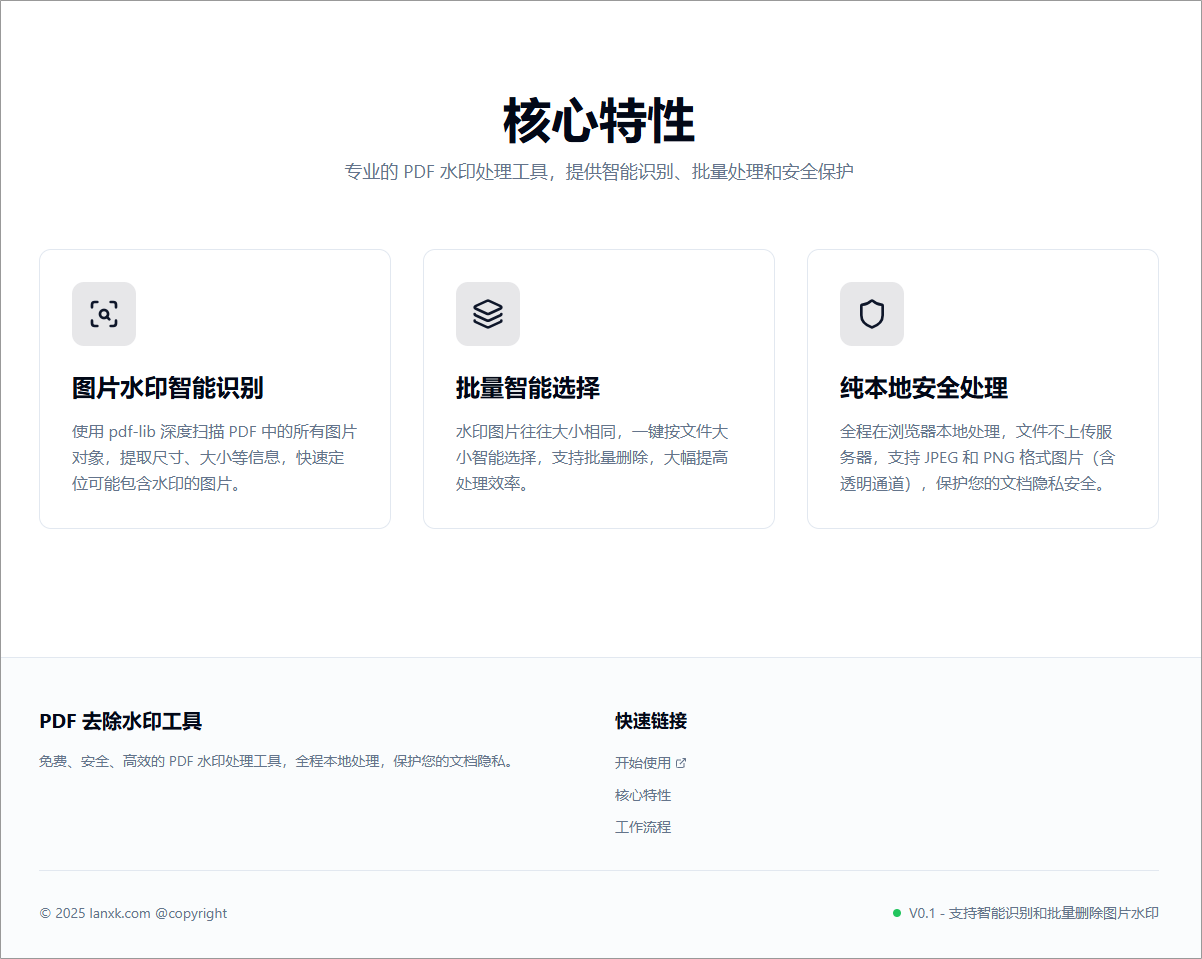Click the magnifier symbol inside the scan frame icon
This screenshot has width=1202, height=959.
(103, 314)
